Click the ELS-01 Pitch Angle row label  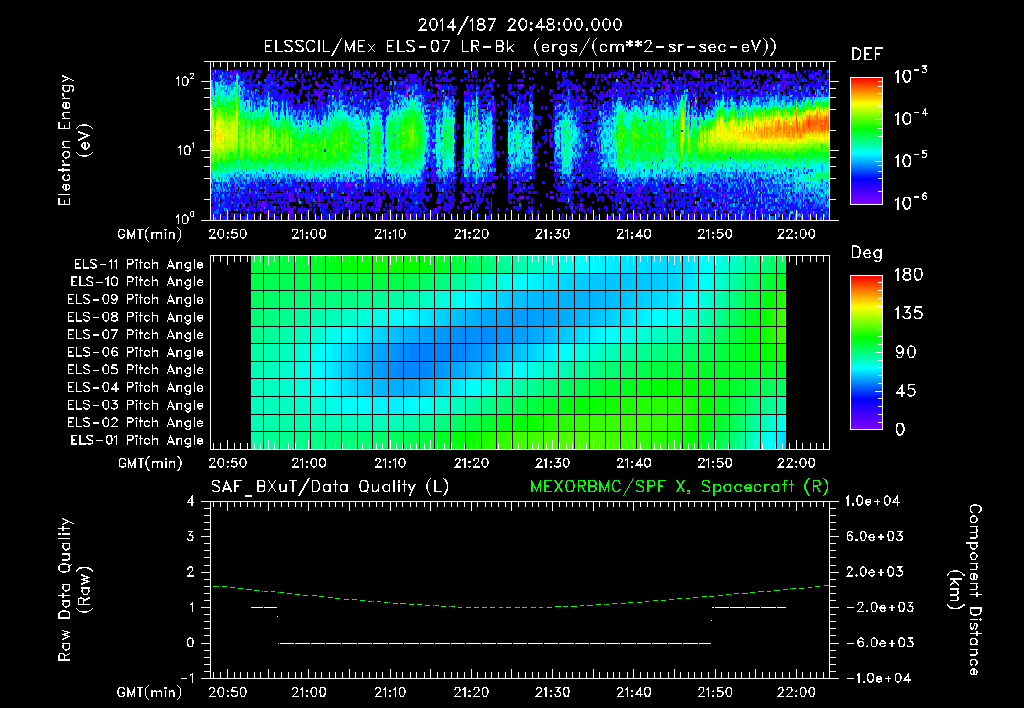pyautogui.click(x=137, y=440)
